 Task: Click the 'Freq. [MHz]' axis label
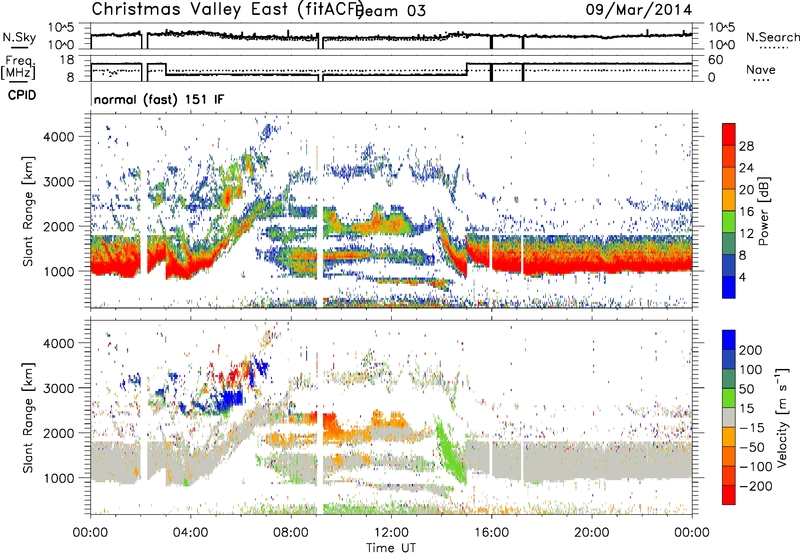point(18,67)
